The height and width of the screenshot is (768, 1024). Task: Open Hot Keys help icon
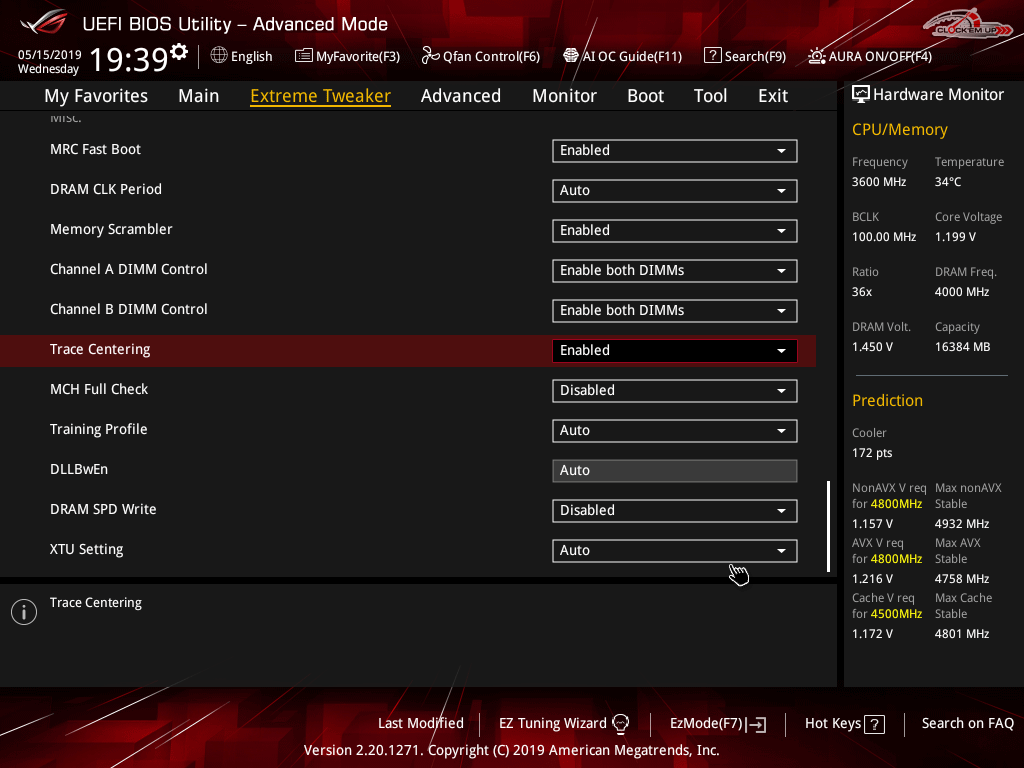[874, 724]
